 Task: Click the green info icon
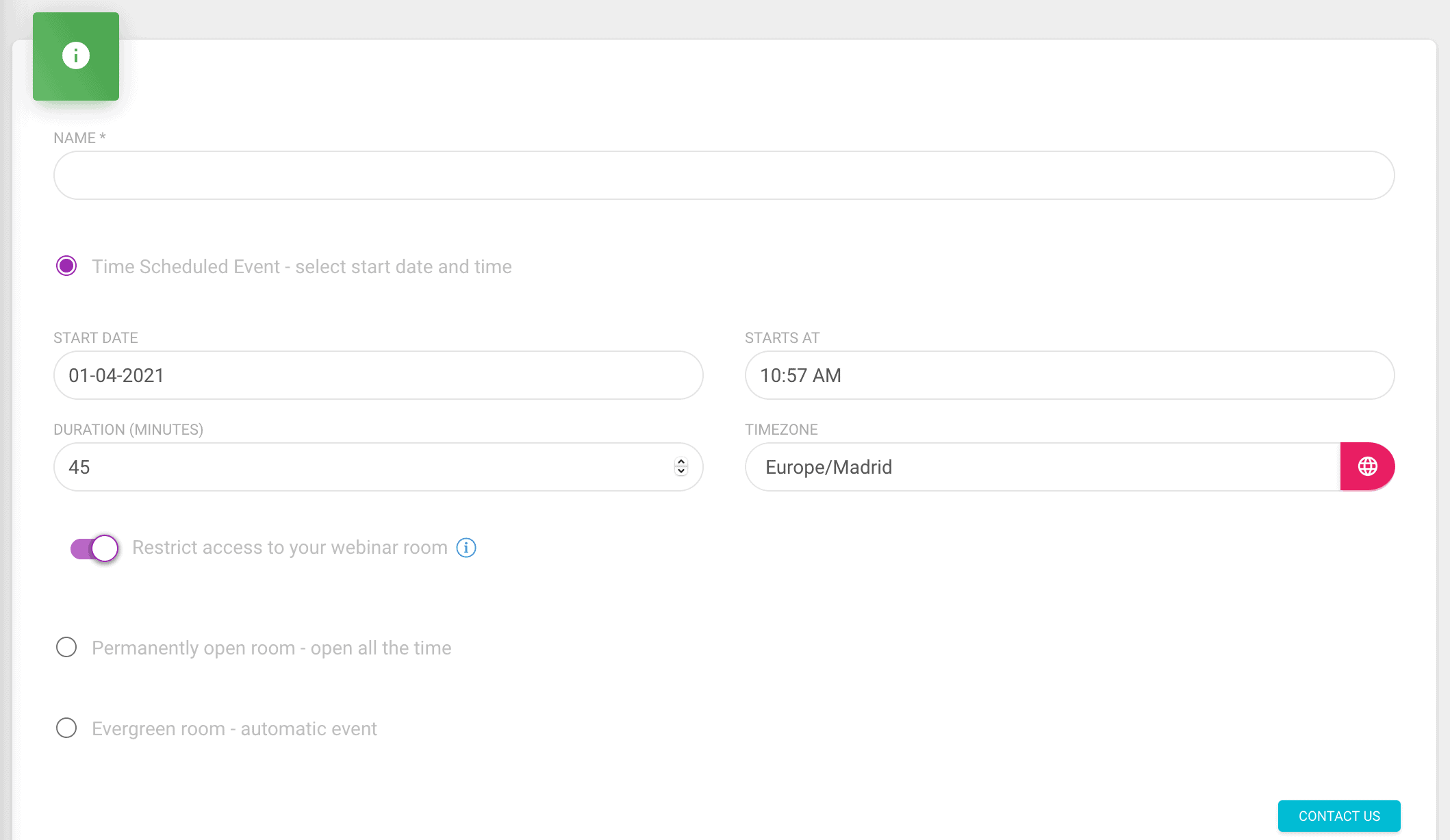coord(75,57)
